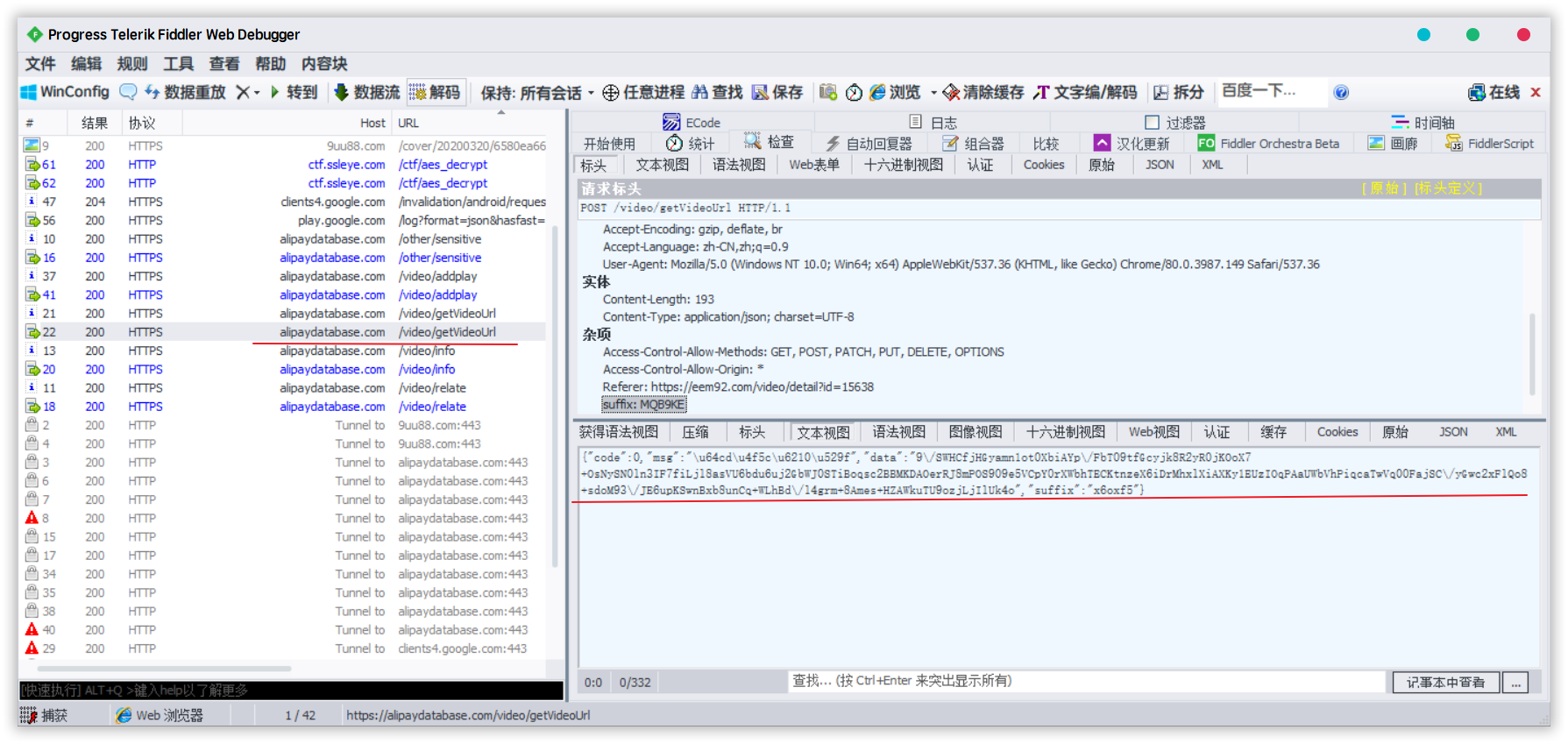Click the camera screenshot icon

[x=828, y=92]
